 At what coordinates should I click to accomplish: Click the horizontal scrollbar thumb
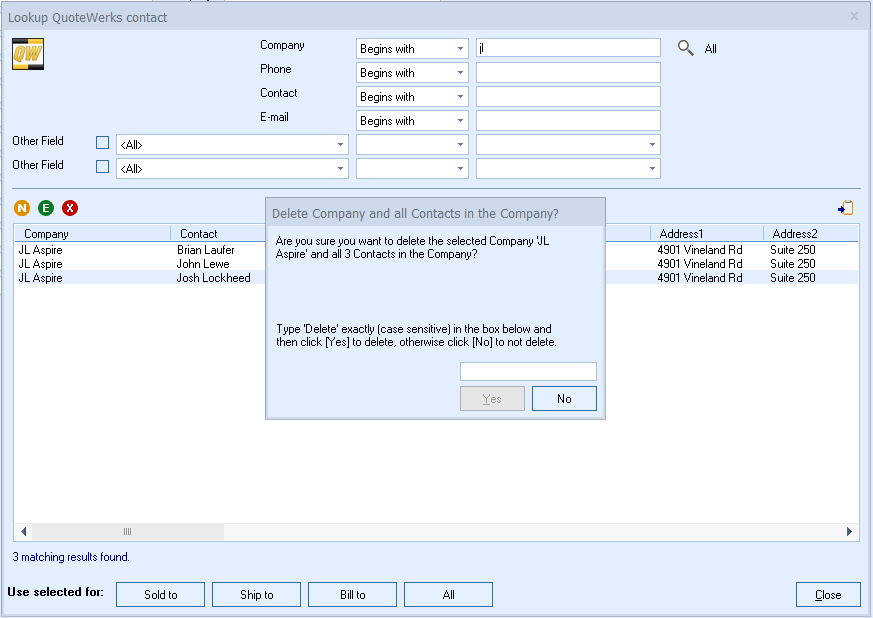[127, 532]
